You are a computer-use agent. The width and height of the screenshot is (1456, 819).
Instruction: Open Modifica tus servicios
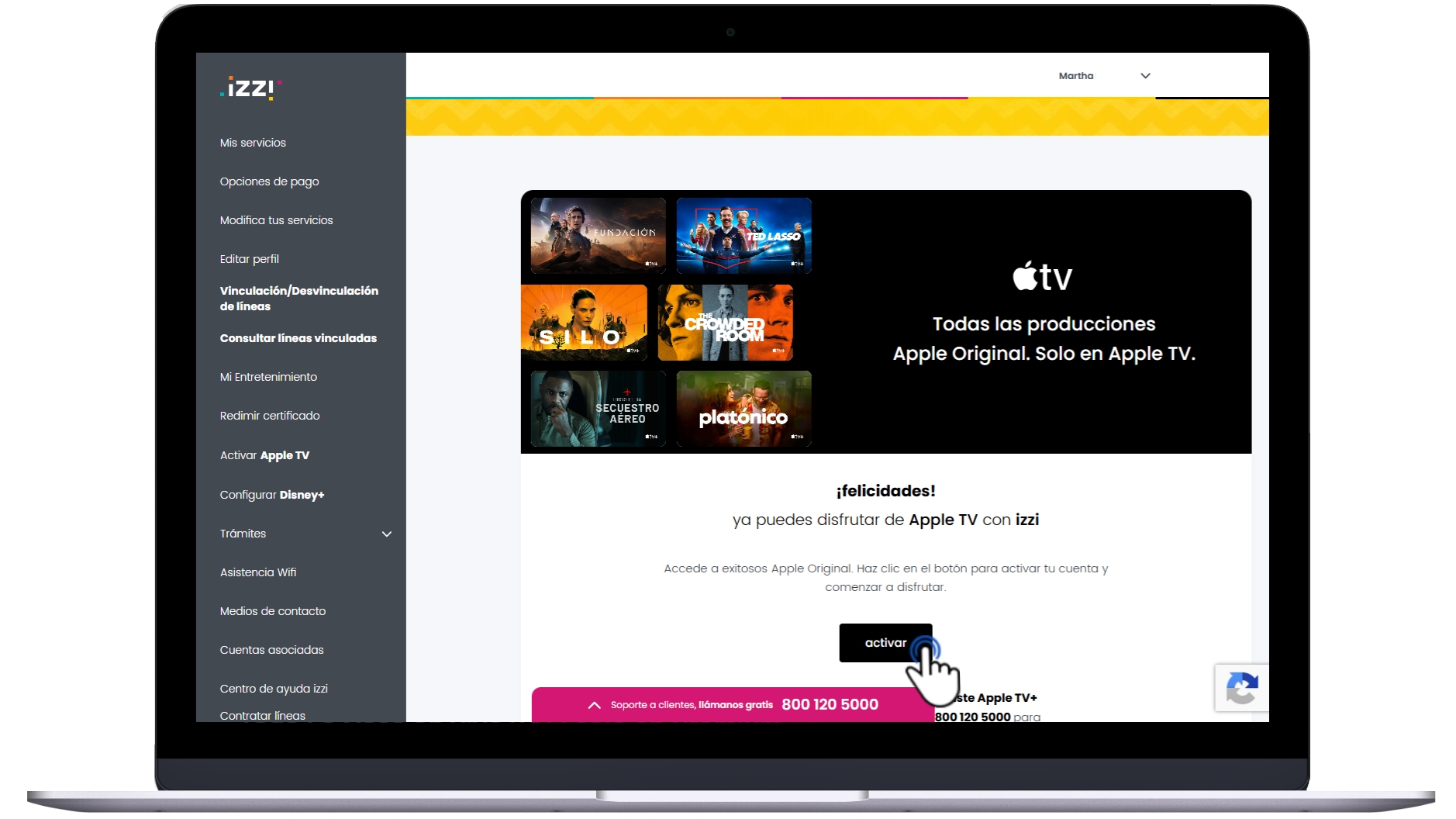276,220
